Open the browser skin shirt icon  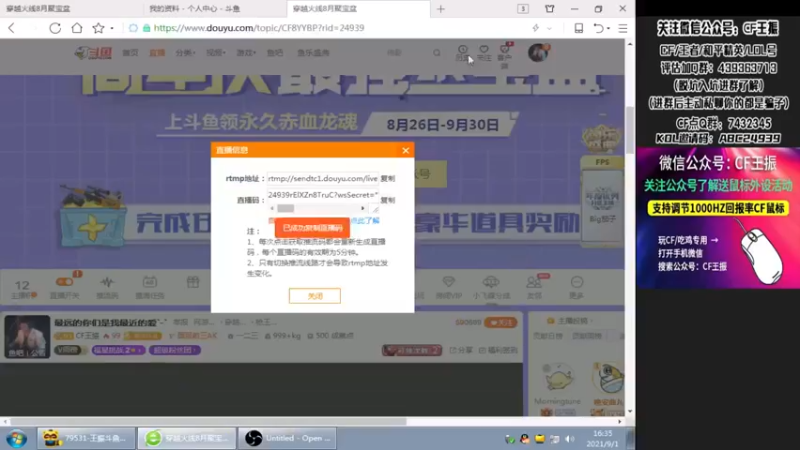point(549,9)
